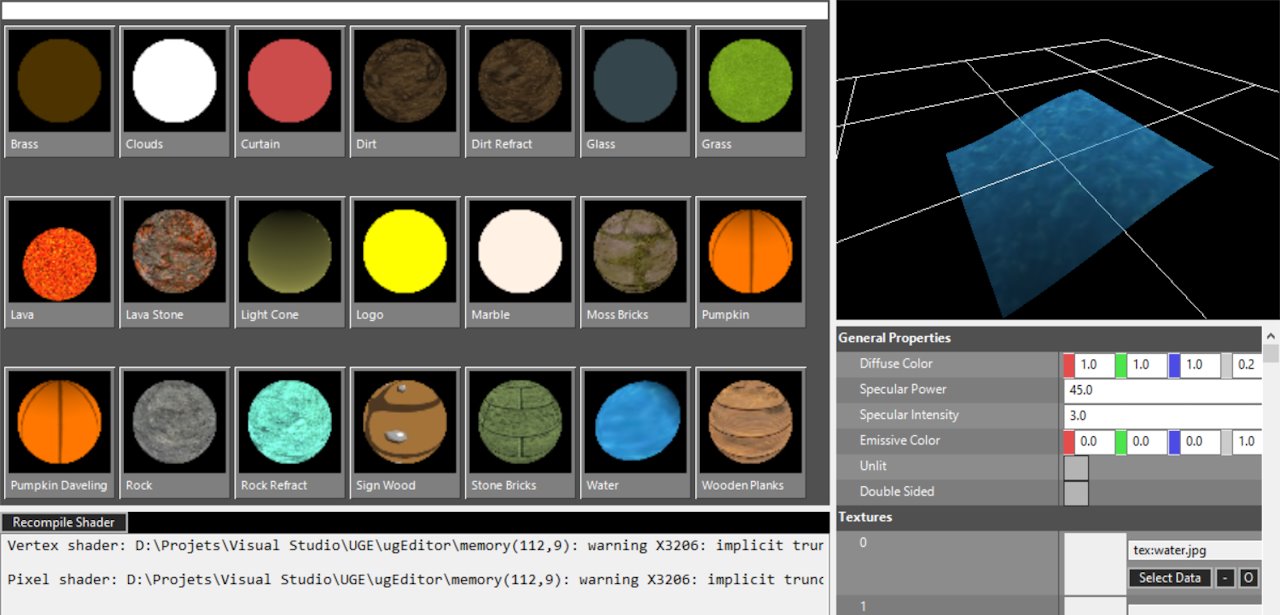Click the Pixel shader warning line
The height and width of the screenshot is (615, 1280).
pos(416,580)
